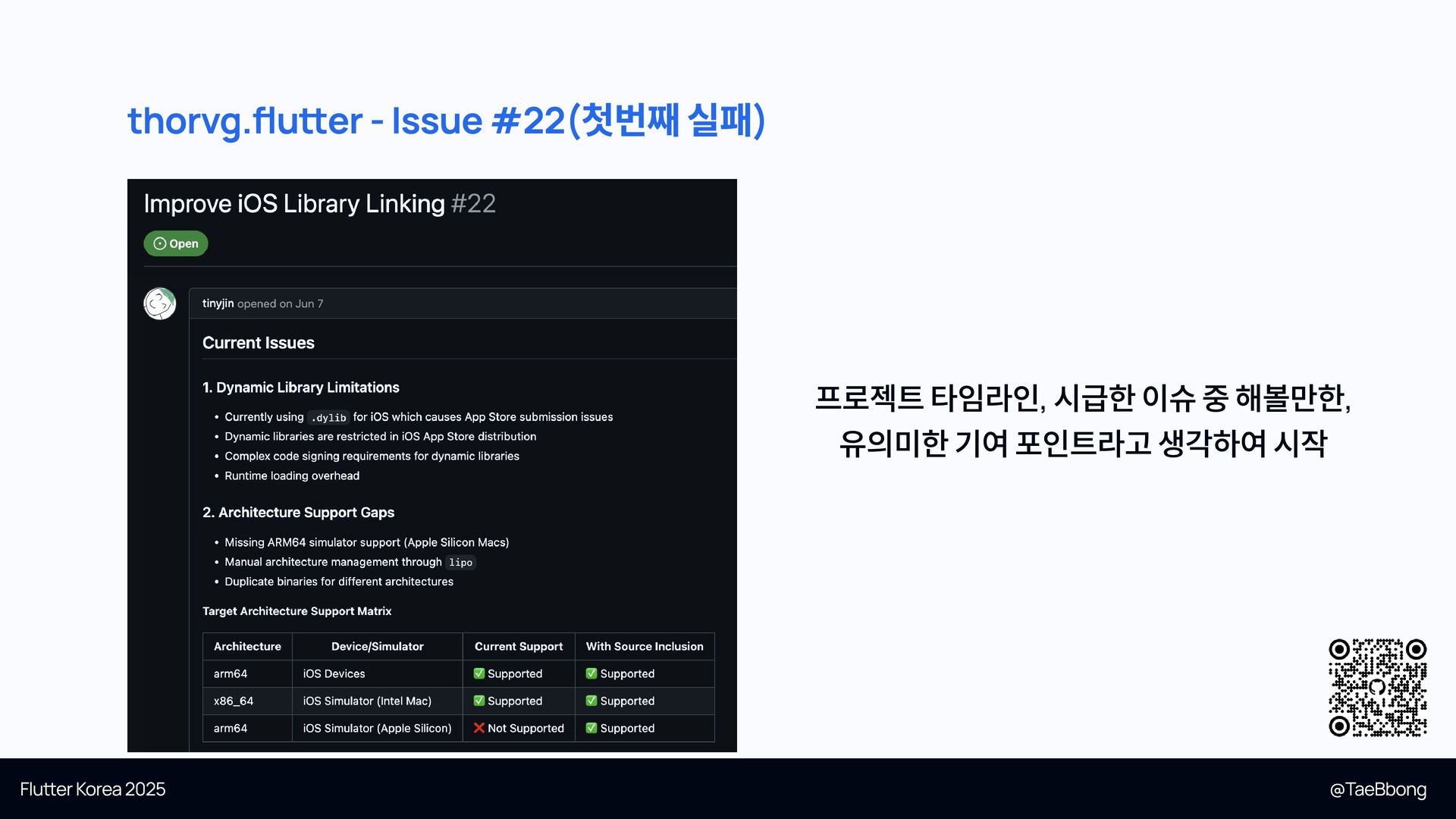Click the arm64 iOS Devices Source Inclusion checkmark
The image size is (1456, 819).
(x=591, y=673)
